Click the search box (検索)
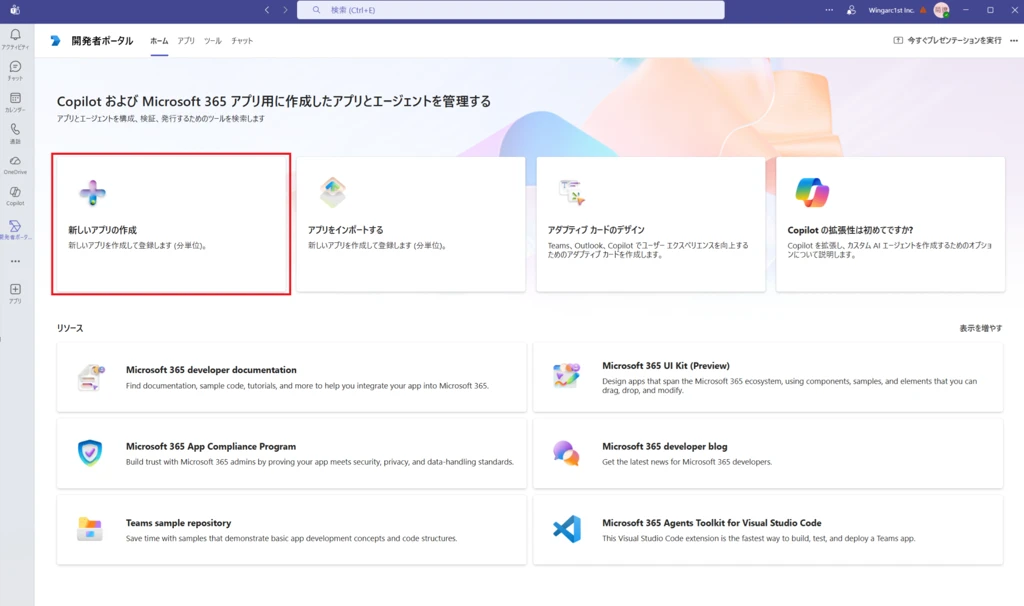 click(x=510, y=10)
